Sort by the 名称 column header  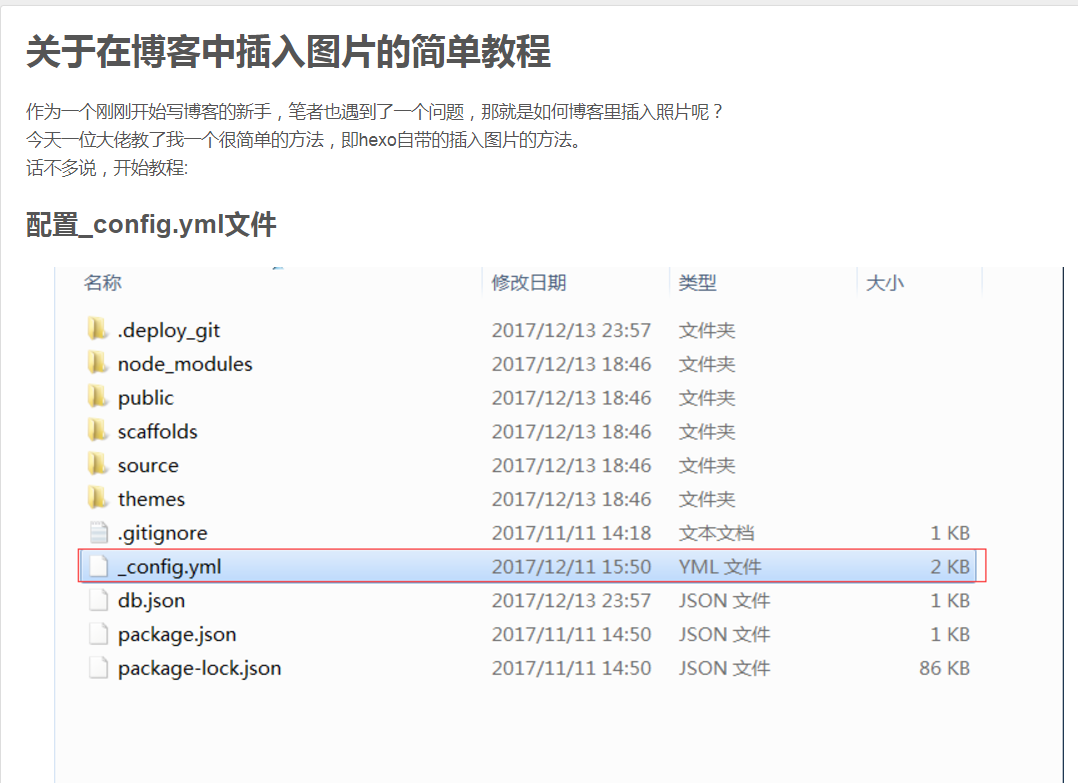(102, 283)
